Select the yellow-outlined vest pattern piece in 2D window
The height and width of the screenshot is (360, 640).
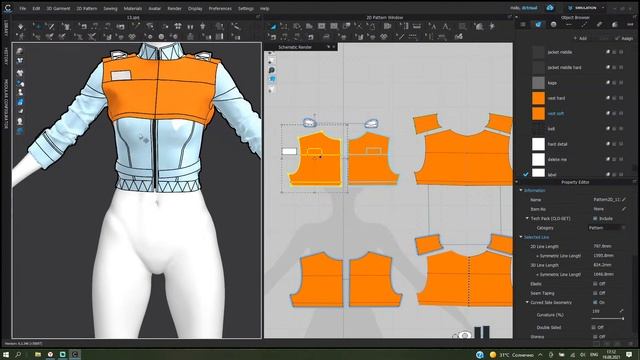[x=316, y=159]
